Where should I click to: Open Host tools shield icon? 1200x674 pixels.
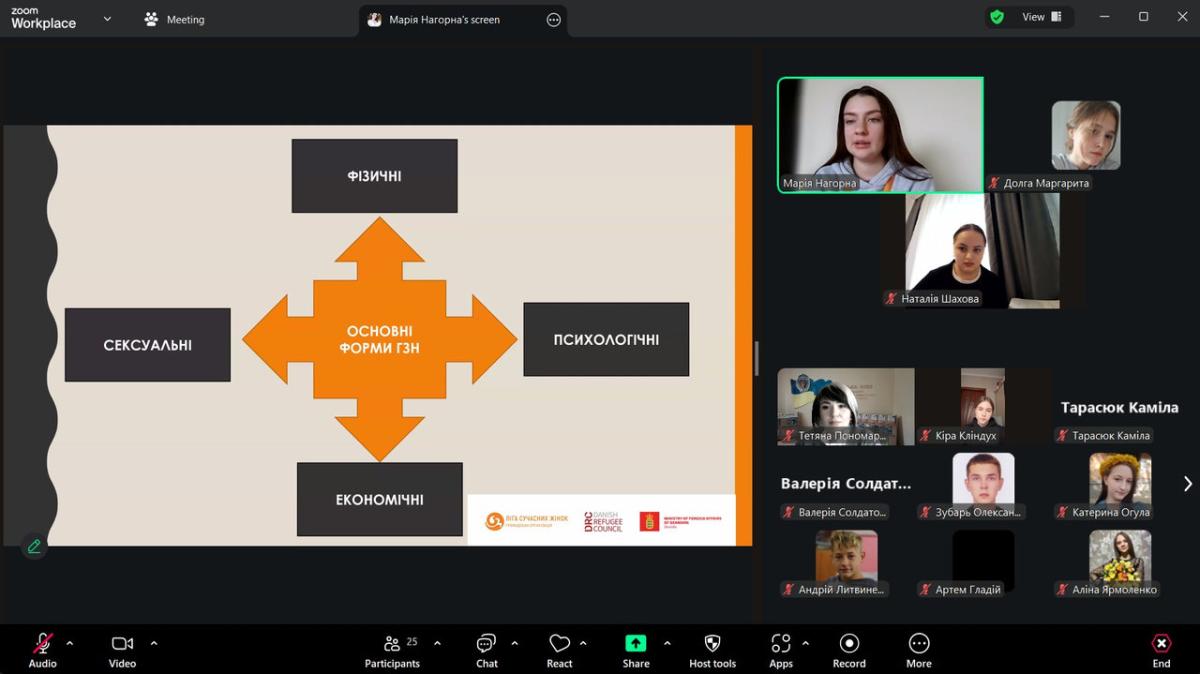click(x=712, y=650)
